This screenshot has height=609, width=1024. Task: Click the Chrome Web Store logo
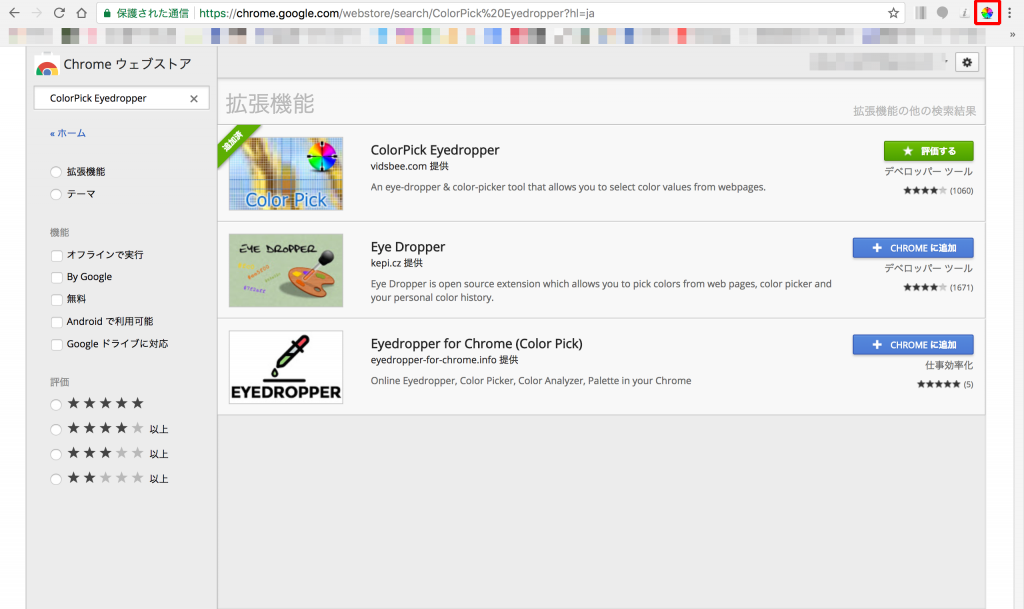tap(46, 65)
